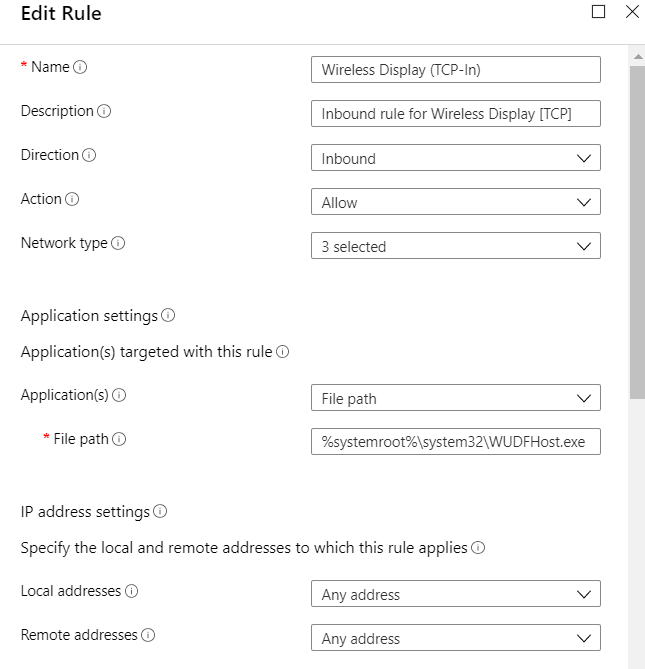This screenshot has width=645, height=669.
Task: Click the 'Network type' label text
Action: [x=64, y=243]
